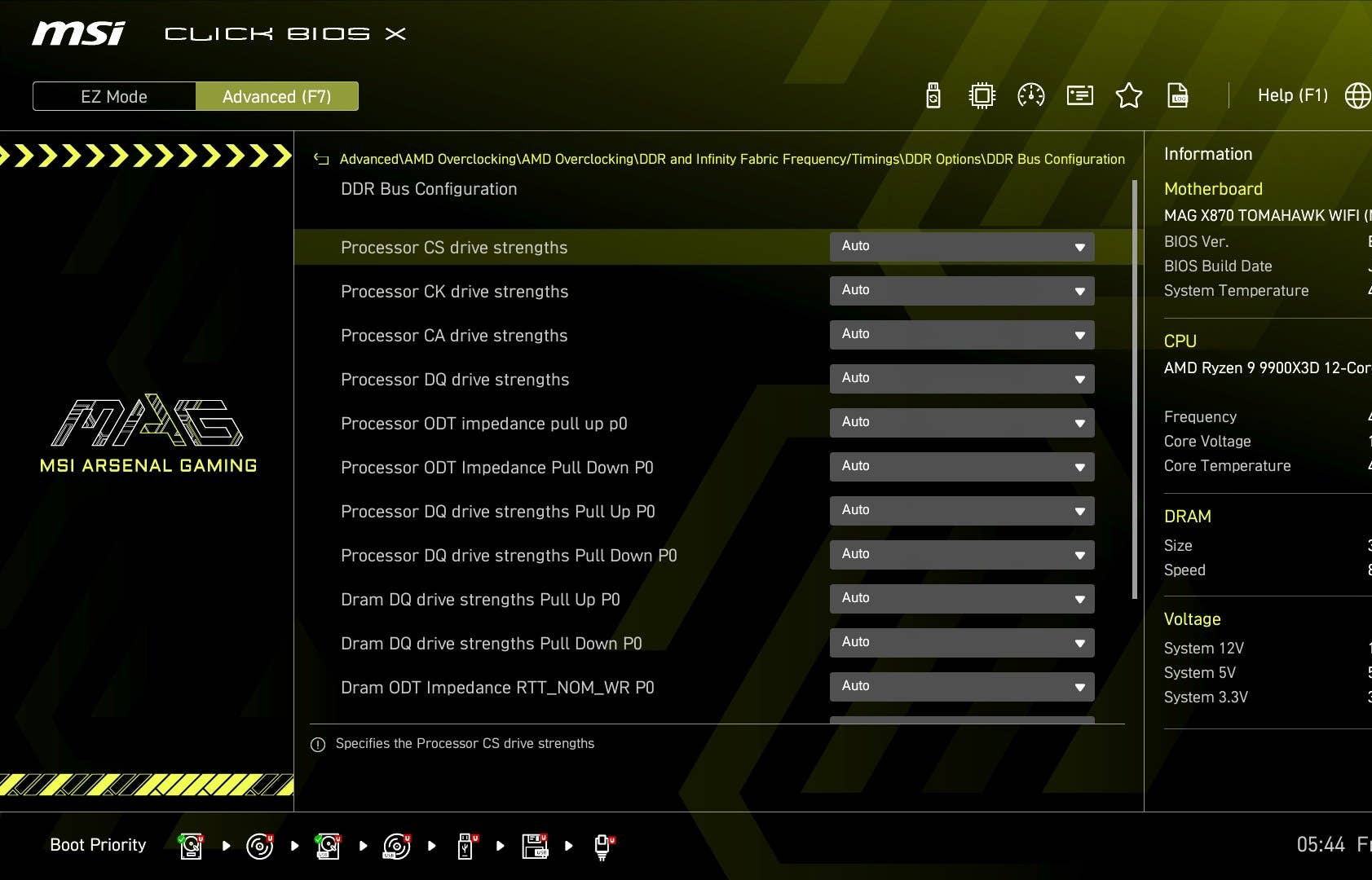Select the optical disc boot device icon

point(259,846)
